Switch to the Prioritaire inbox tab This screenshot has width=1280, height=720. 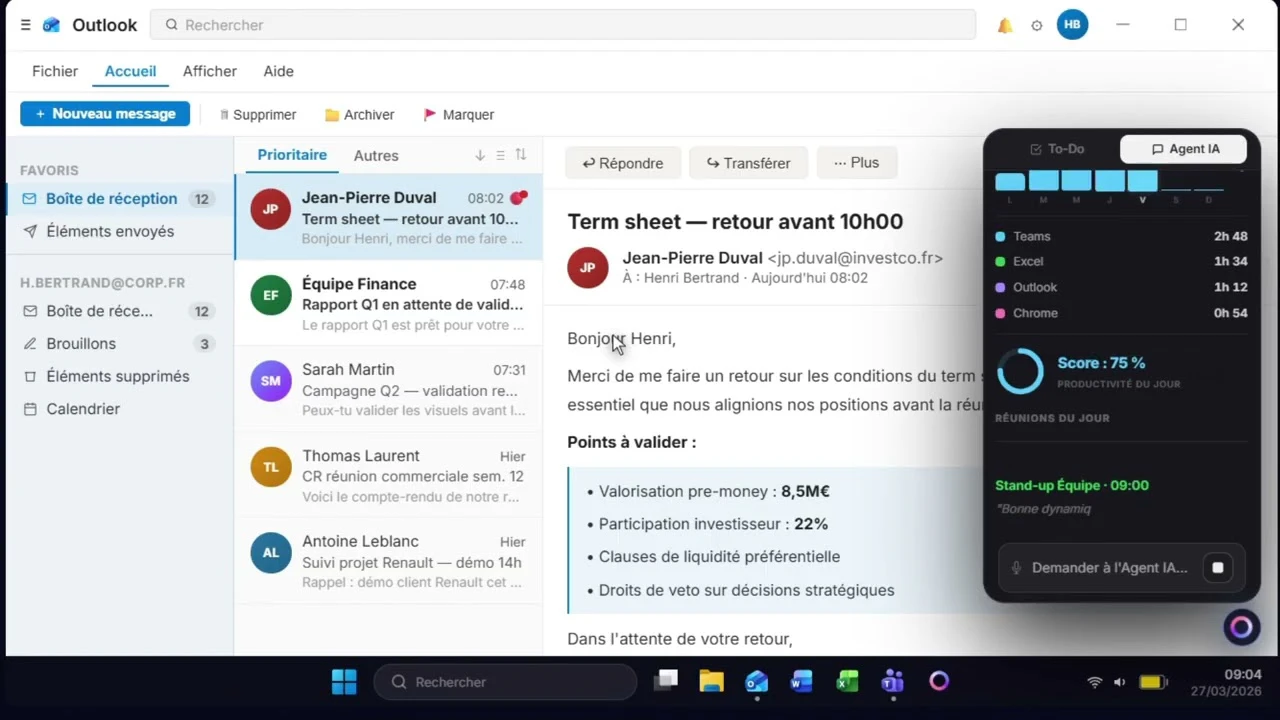[292, 155]
